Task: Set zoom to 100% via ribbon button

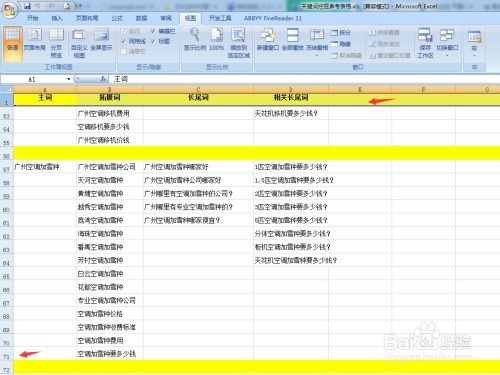Action: [216, 40]
